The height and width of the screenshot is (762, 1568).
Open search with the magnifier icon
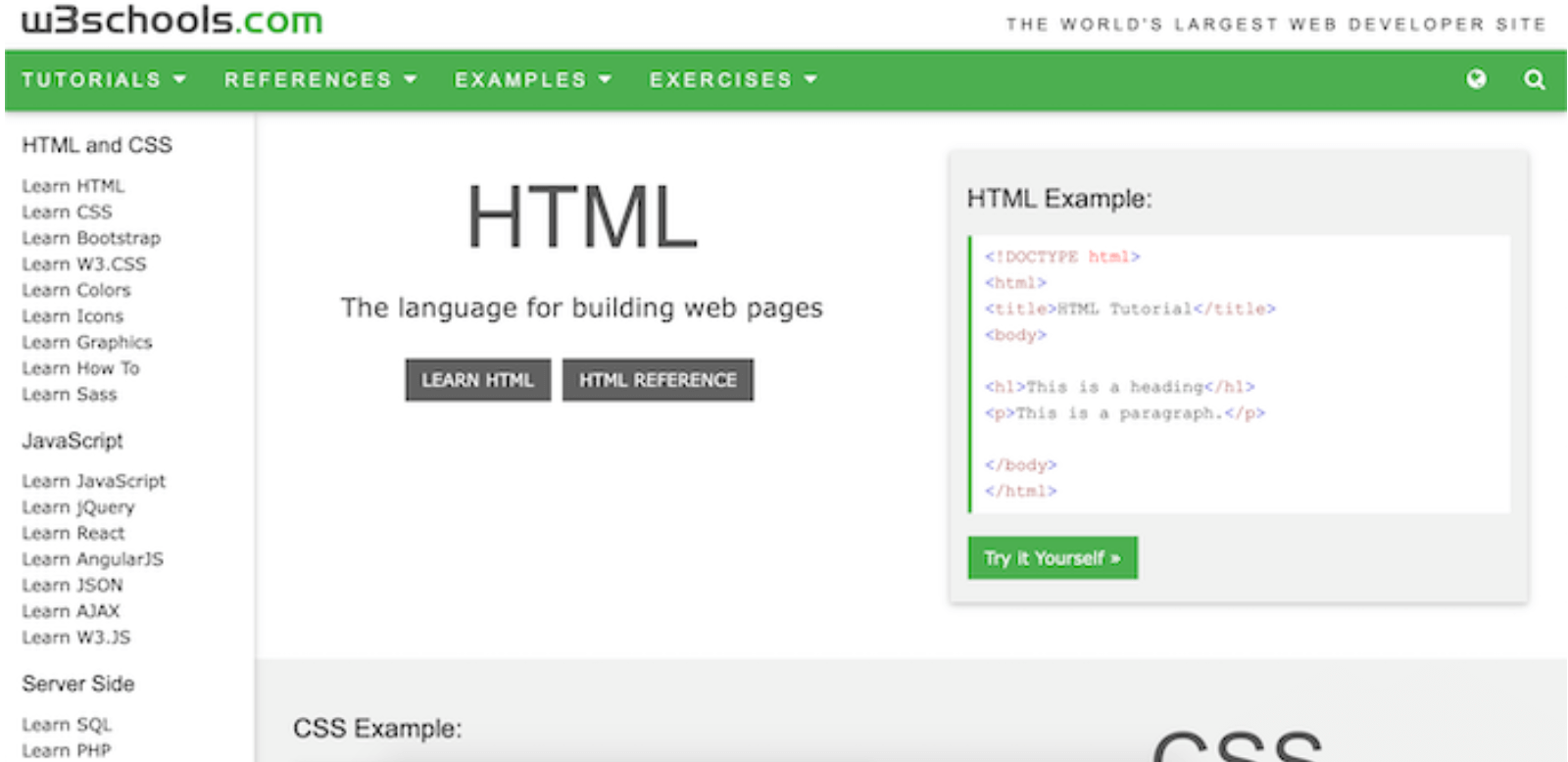click(1535, 79)
